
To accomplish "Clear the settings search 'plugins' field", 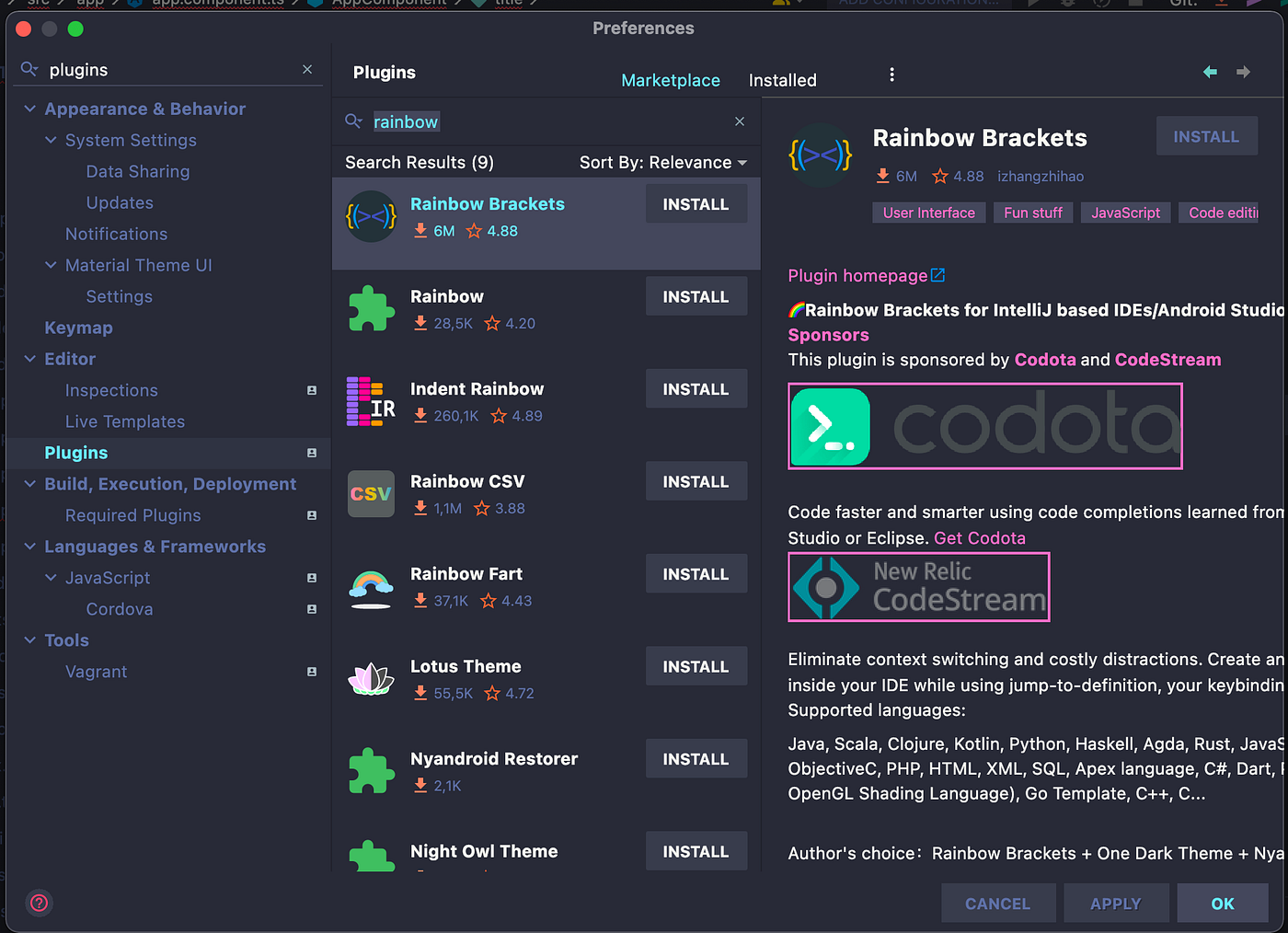I will [x=307, y=69].
